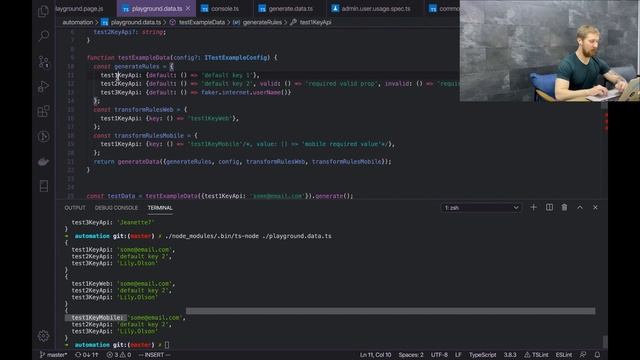Kill the terminal with trash icon
Image resolution: width=640 pixels, height=360 pixels.
pos(564,208)
